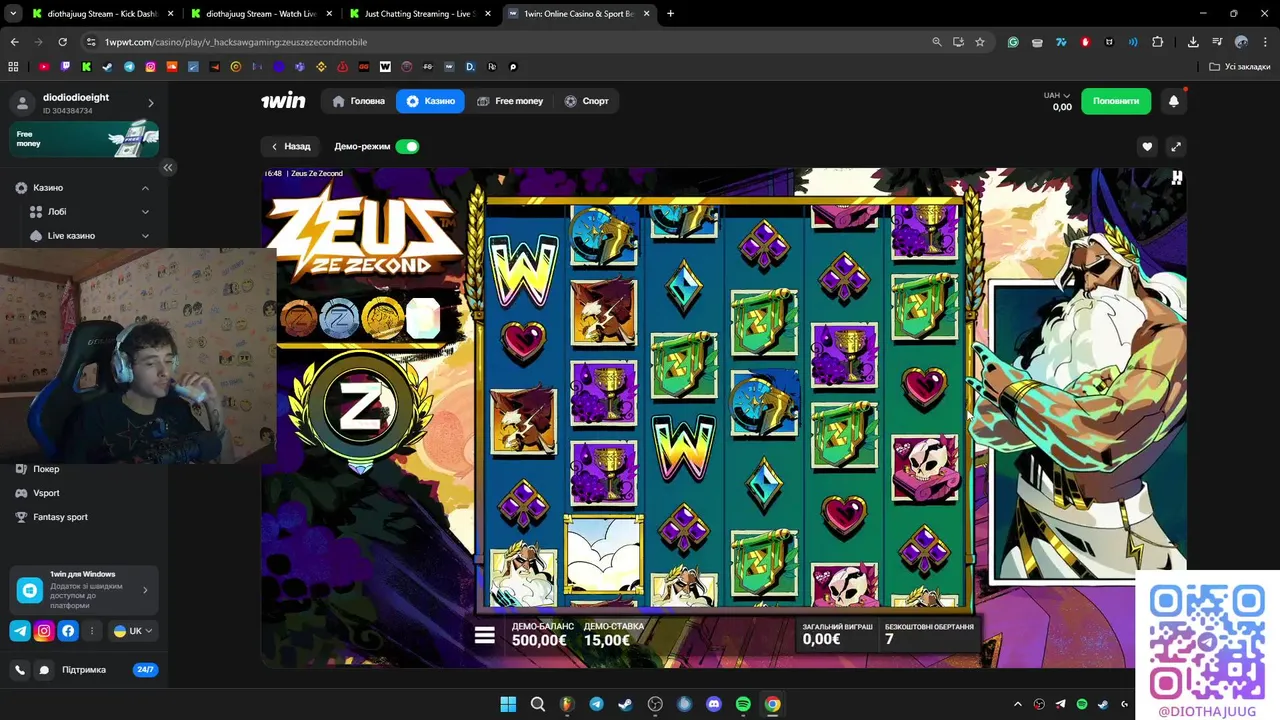Open the 1win для Windows app banner
1280x720 pixels.
pos(84,590)
